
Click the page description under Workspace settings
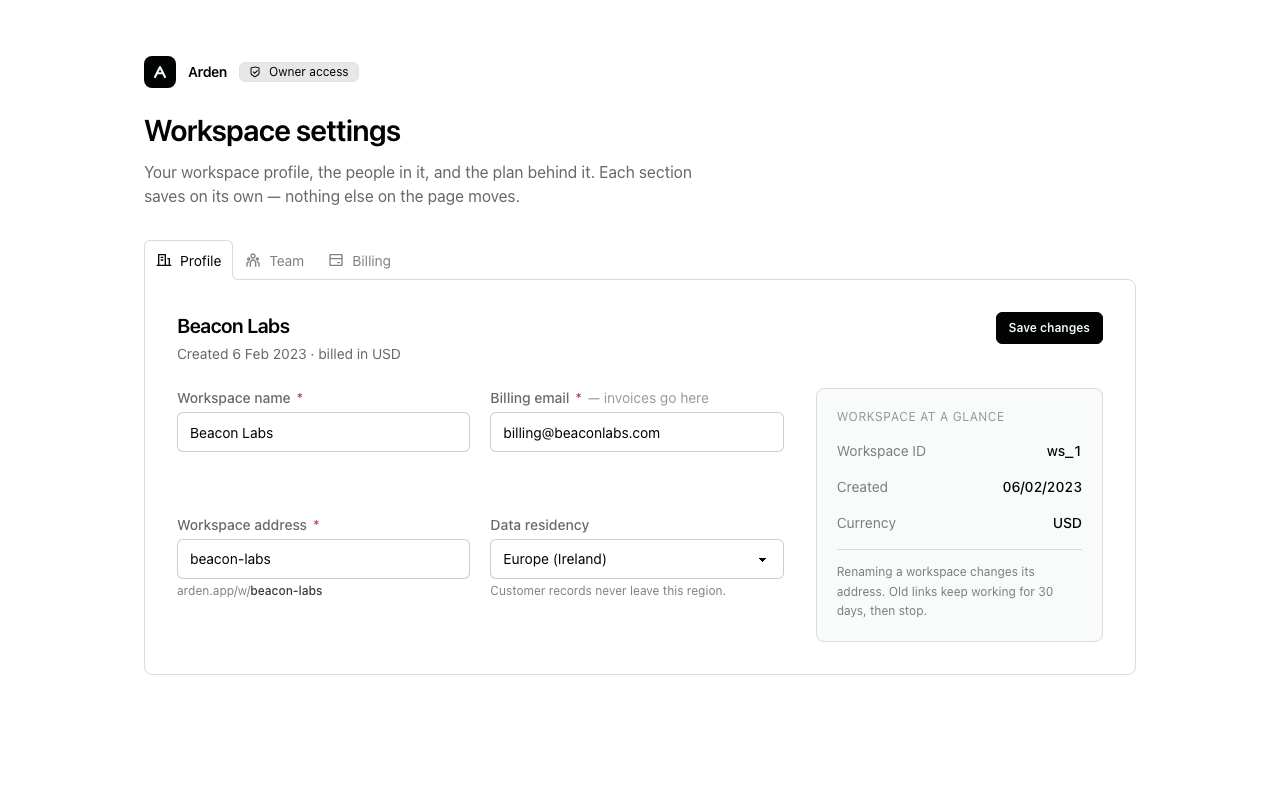(418, 184)
